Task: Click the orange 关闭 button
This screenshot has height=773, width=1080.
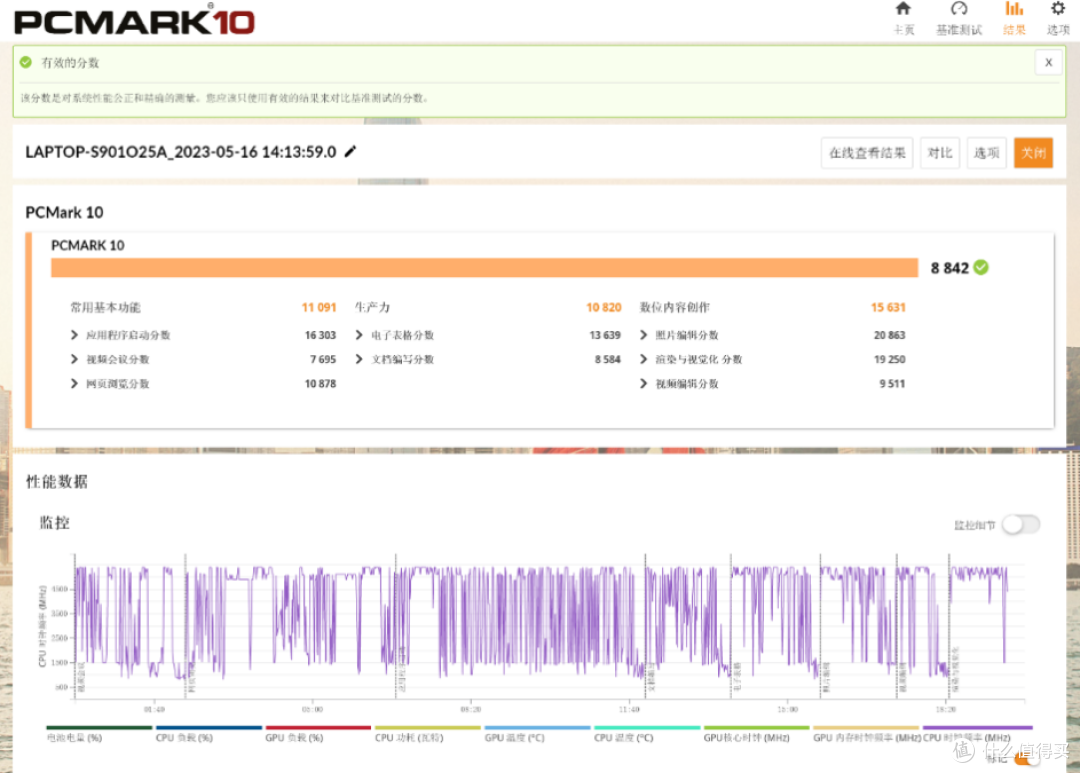Action: (1033, 153)
